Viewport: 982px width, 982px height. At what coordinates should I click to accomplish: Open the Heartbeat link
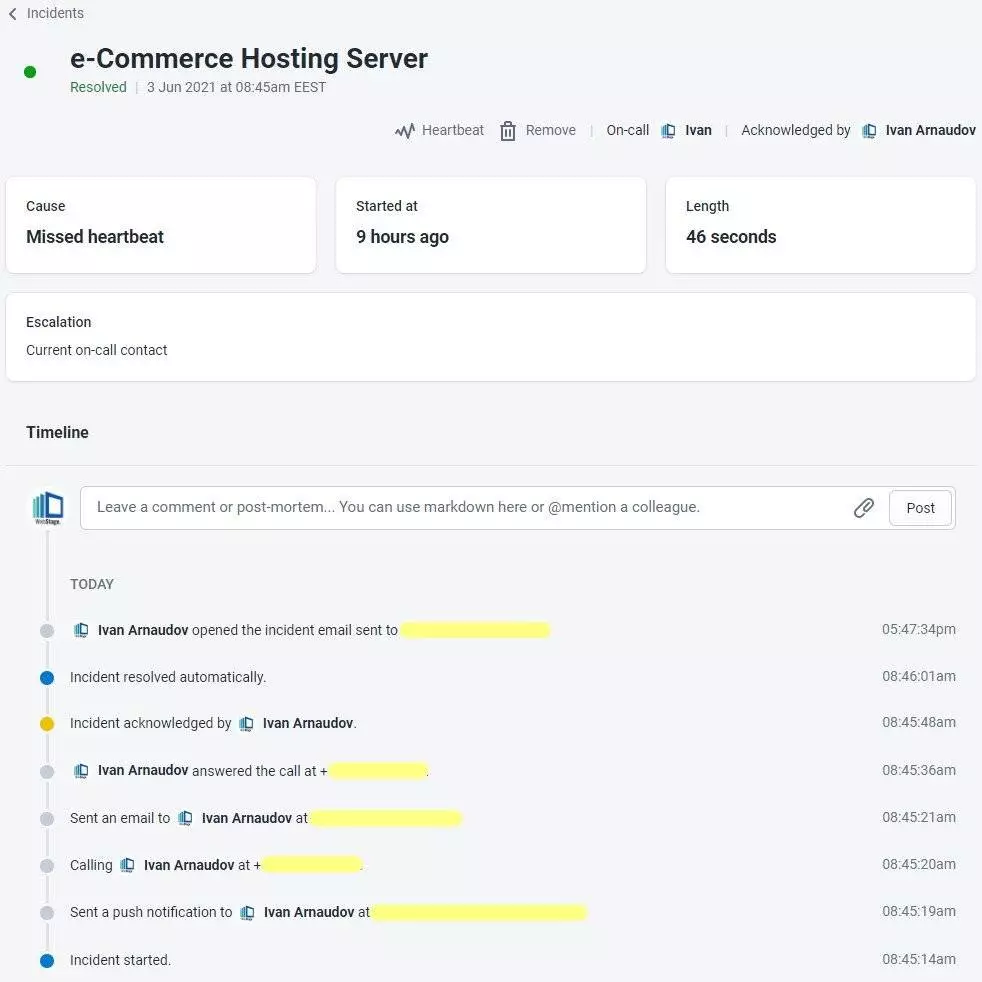click(x=452, y=131)
